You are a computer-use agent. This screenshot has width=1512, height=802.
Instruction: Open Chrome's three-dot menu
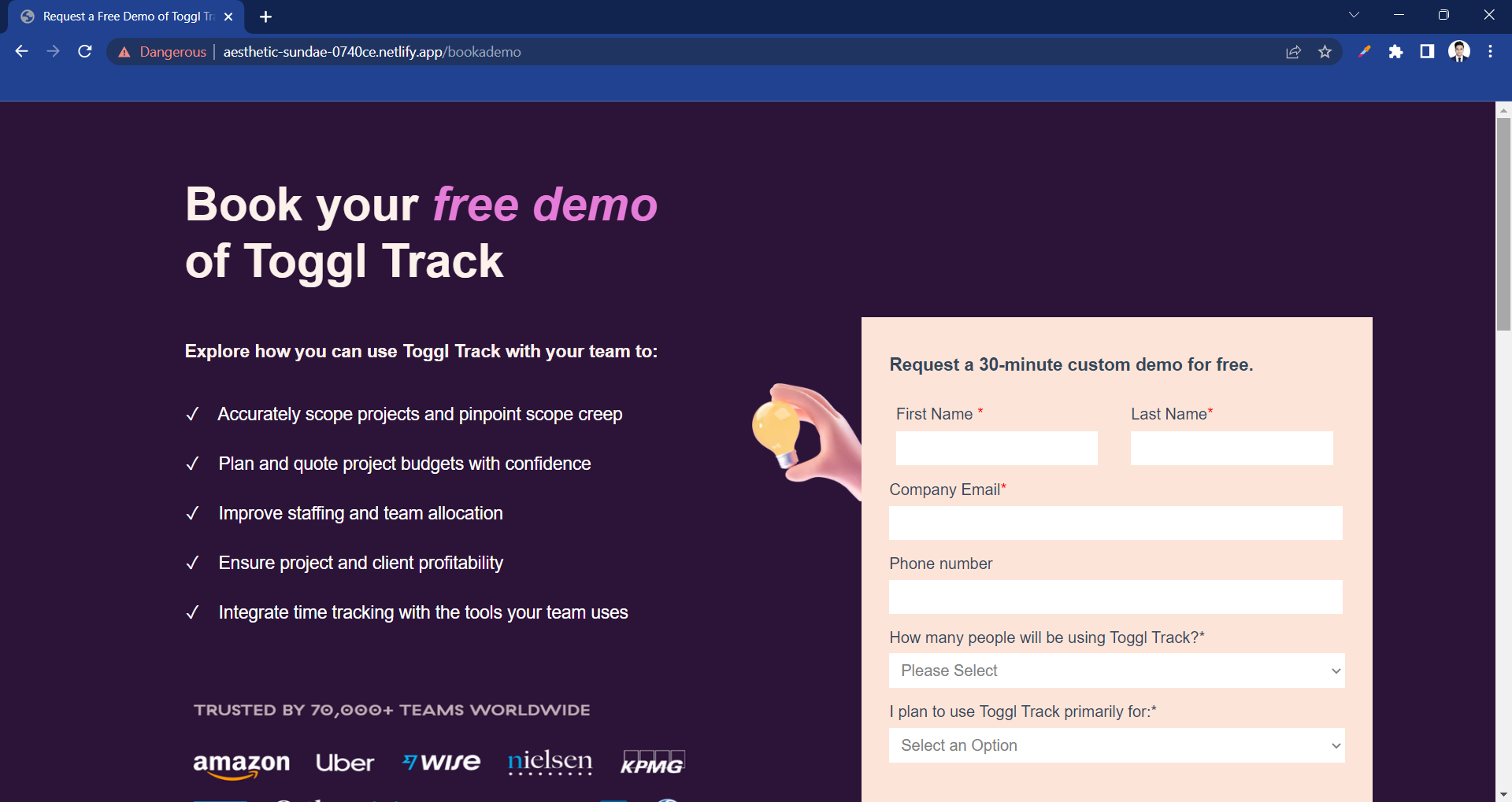click(x=1490, y=52)
